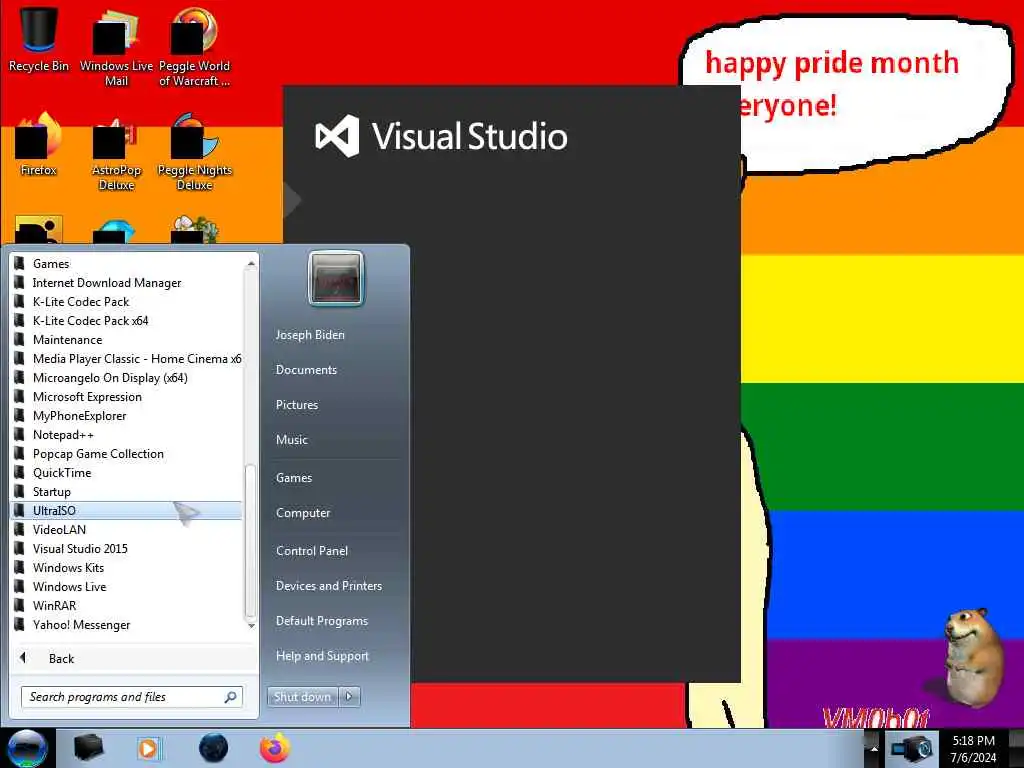Launch the Firefox desktop icon
The image size is (1024, 768).
[x=39, y=145]
